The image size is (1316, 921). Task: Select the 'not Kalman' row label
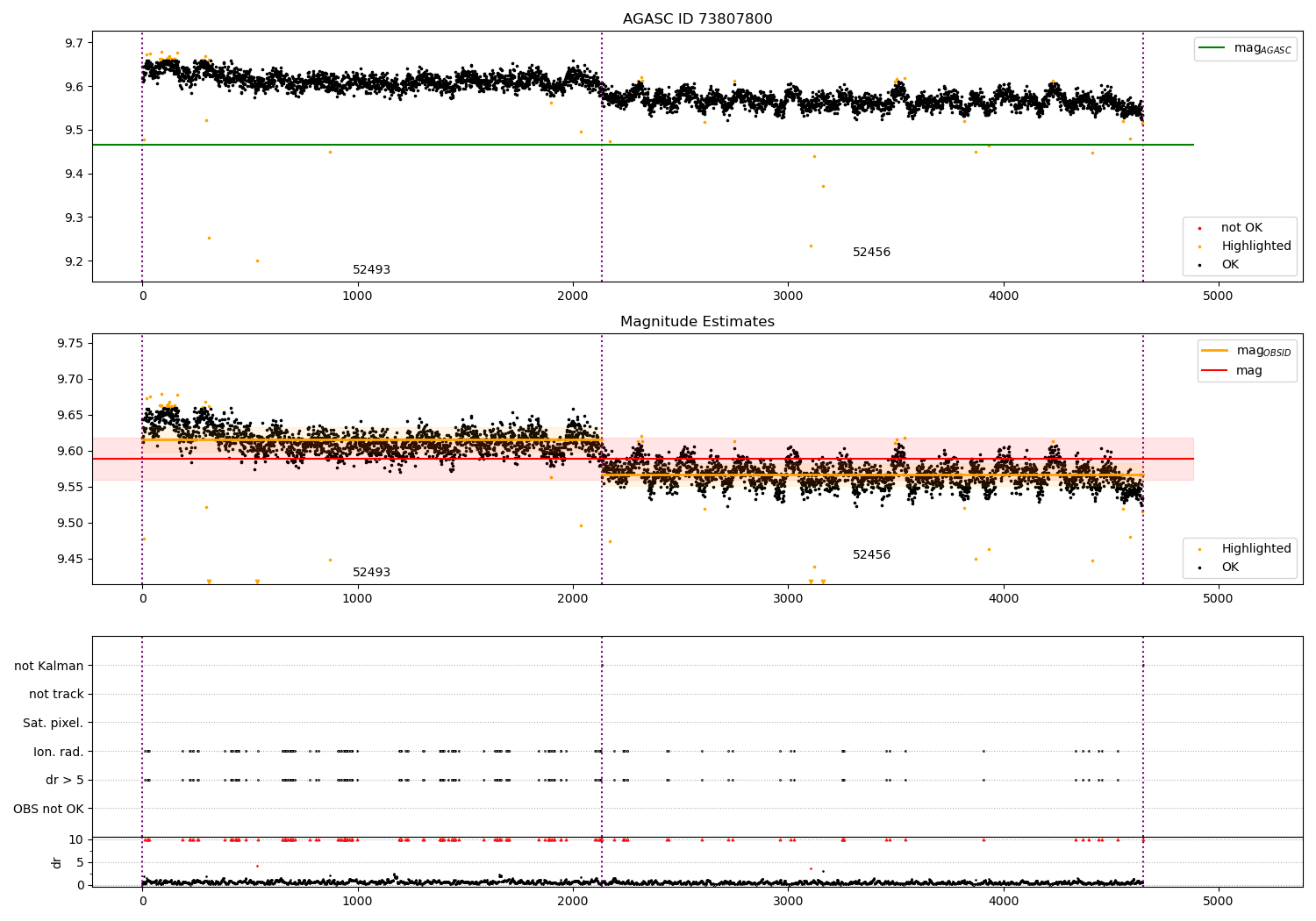49,666
